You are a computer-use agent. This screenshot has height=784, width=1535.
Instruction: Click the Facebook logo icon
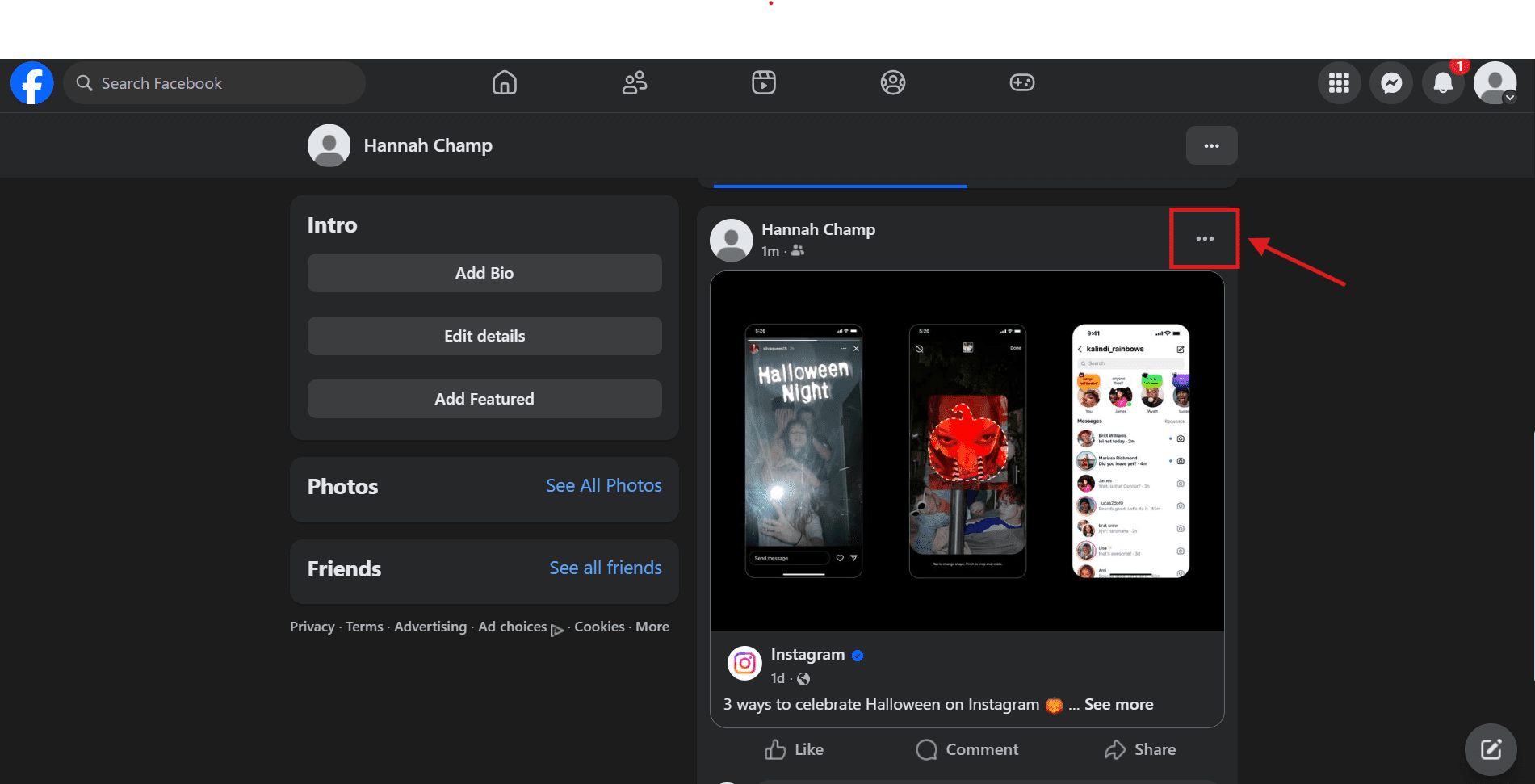pyautogui.click(x=32, y=83)
